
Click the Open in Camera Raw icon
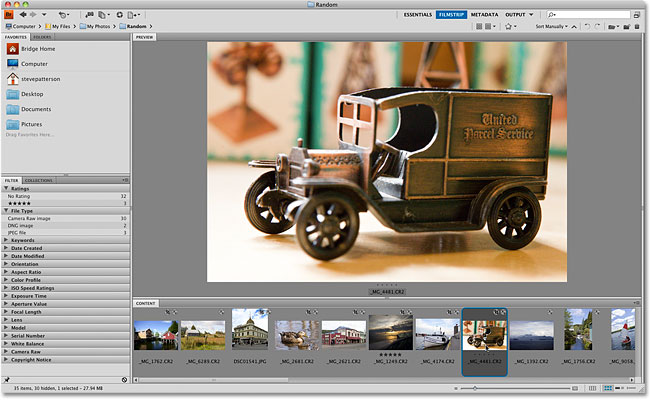(119, 15)
